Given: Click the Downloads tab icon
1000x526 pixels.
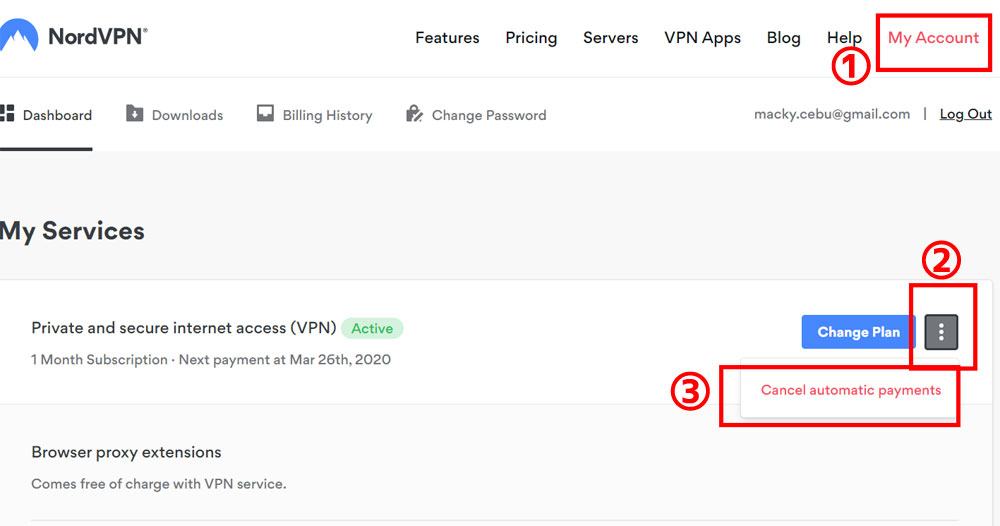Looking at the screenshot, I should 135,114.
